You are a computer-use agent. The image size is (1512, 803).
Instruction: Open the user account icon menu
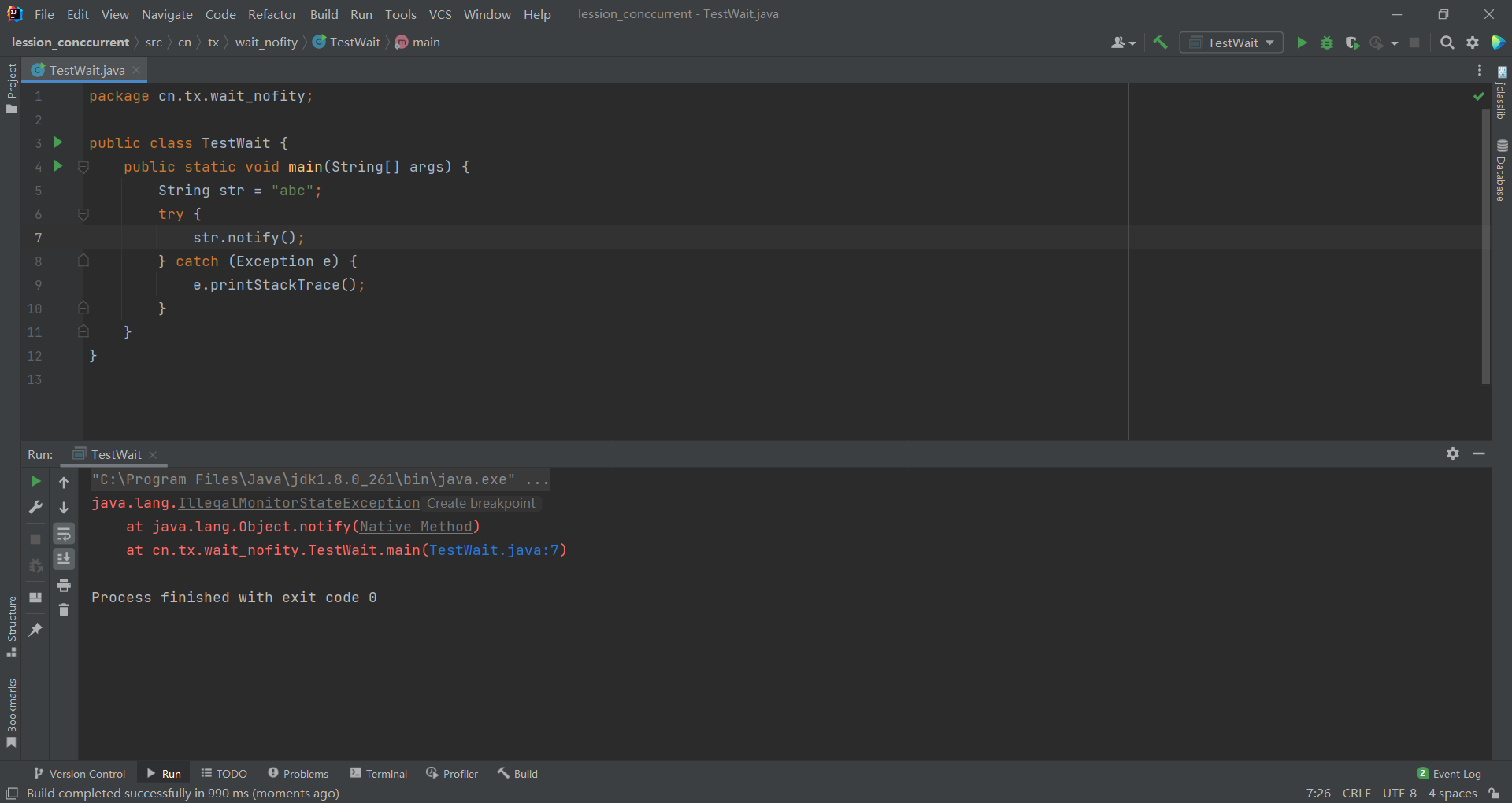1123,43
